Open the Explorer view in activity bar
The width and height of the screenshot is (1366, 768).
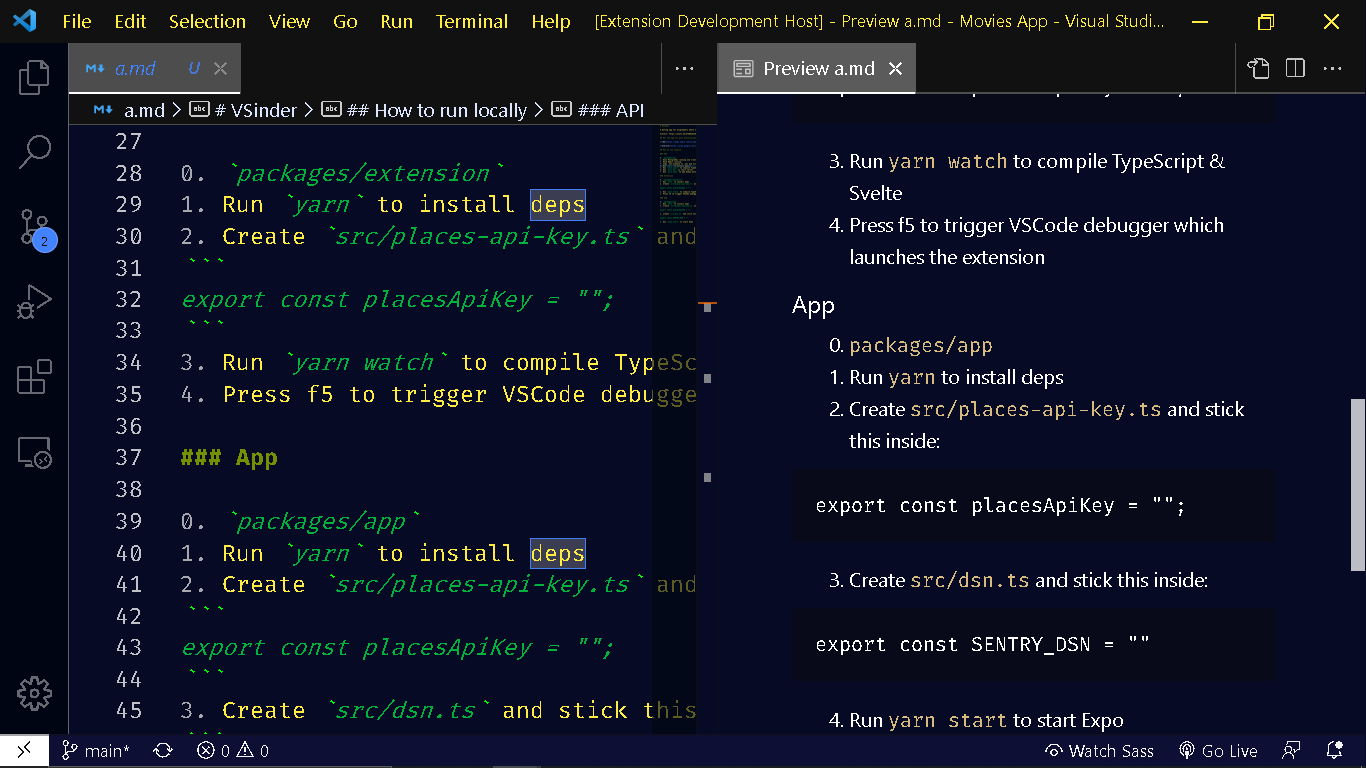point(34,77)
